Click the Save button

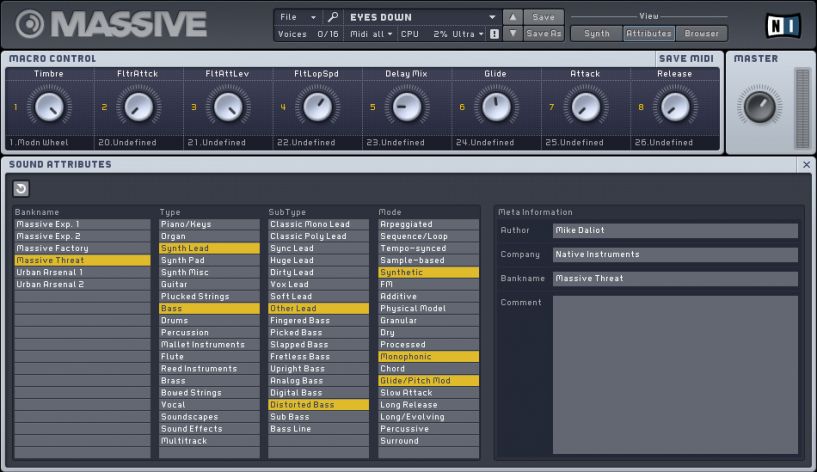click(543, 17)
